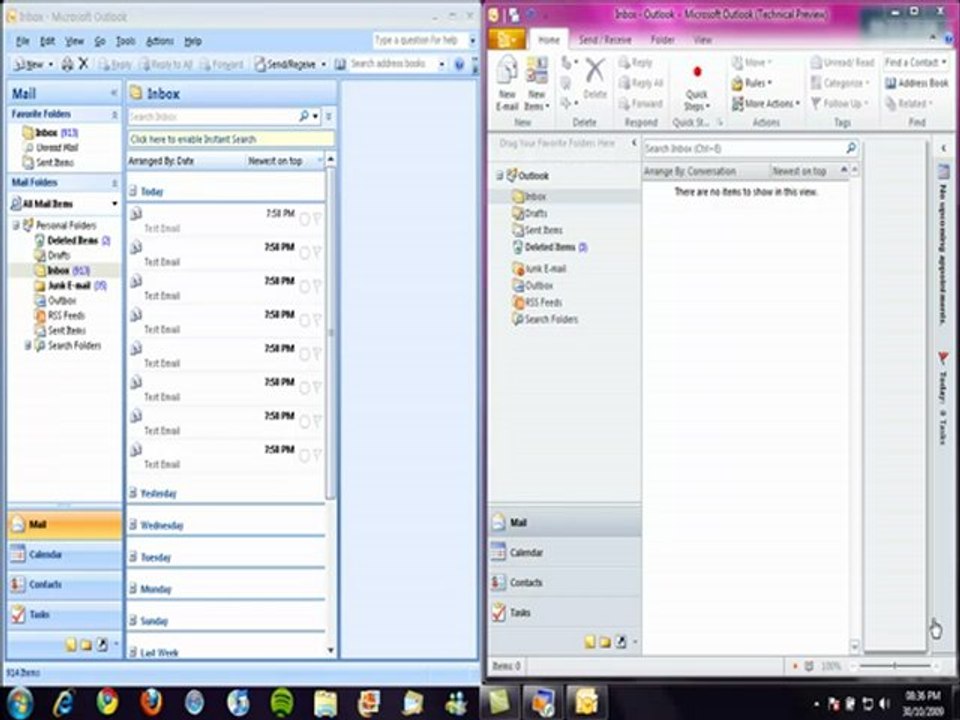Select Deleted Items in Outlook 2007 tree
960x720 pixels.
coord(72,241)
